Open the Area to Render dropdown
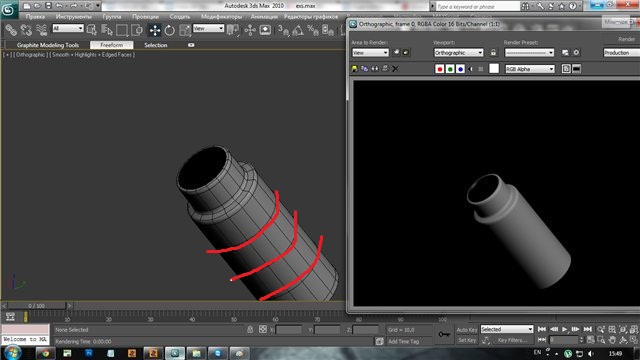 point(370,53)
